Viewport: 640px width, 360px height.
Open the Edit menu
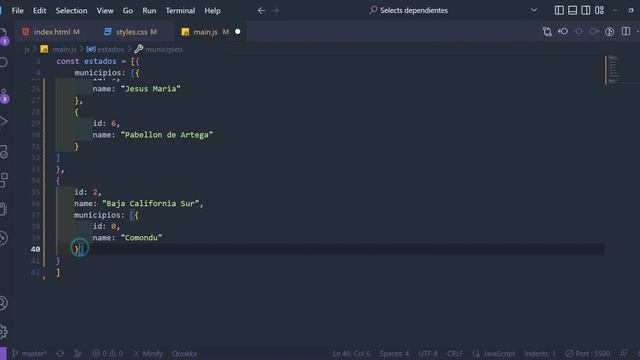click(40, 11)
